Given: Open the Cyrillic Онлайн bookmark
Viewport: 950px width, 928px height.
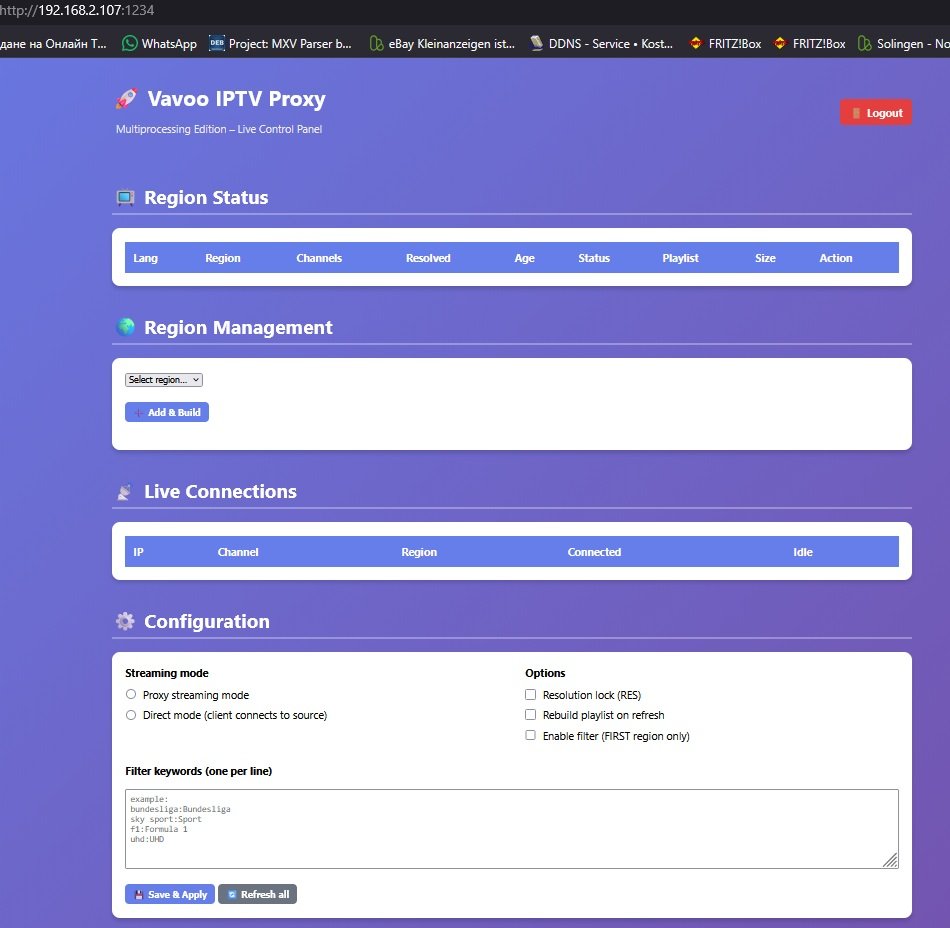Looking at the screenshot, I should [53, 44].
